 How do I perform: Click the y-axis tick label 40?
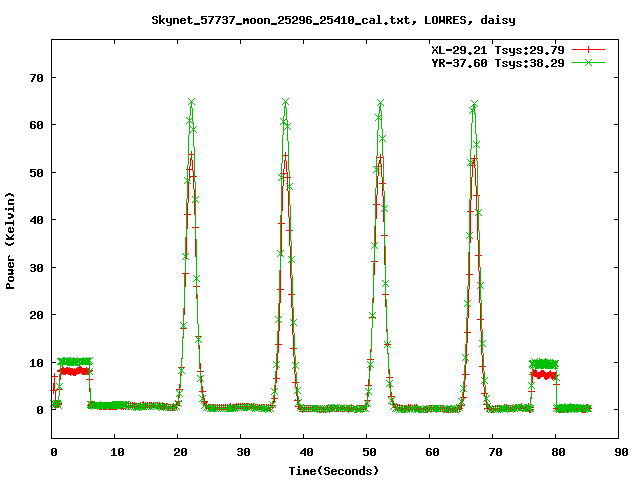(37, 220)
